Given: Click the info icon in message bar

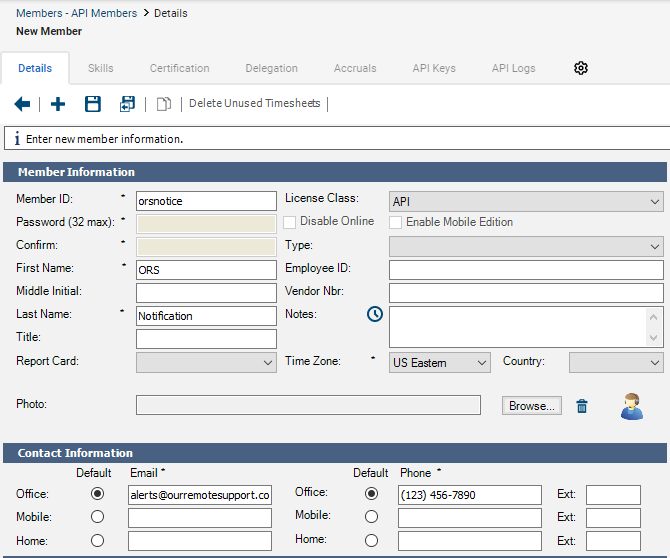Looking at the screenshot, I should (17, 138).
